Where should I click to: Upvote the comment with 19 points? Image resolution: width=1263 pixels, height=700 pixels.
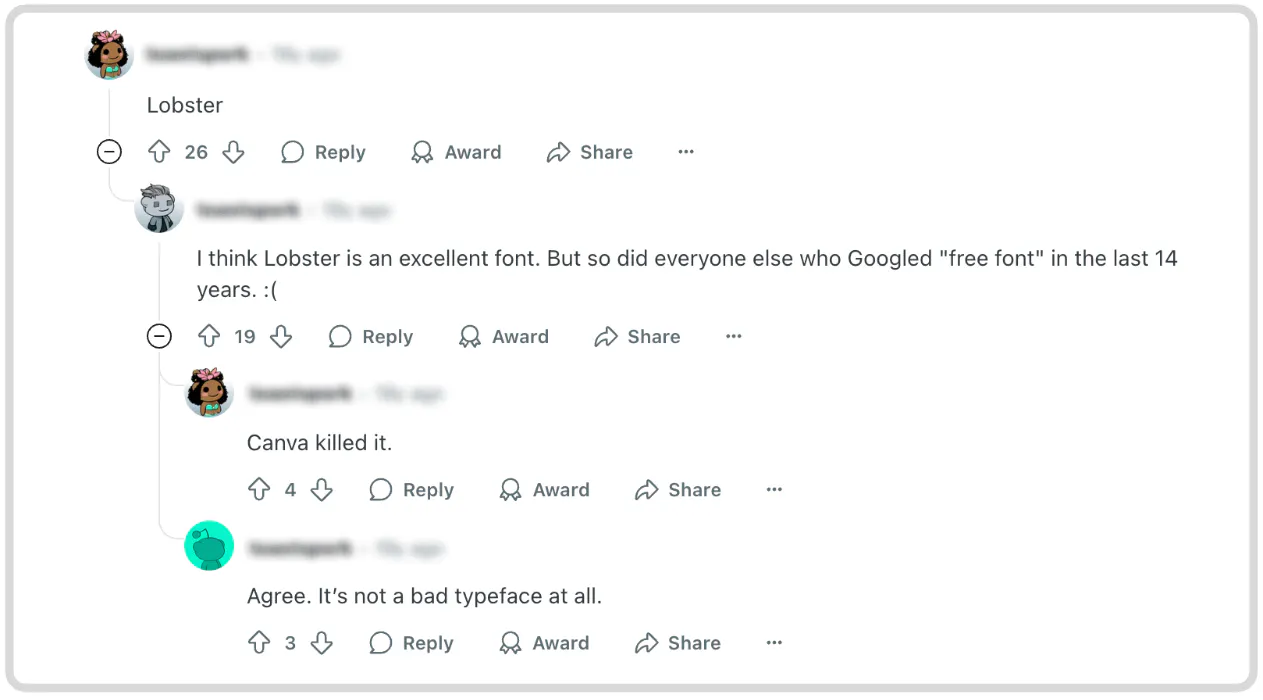click(210, 337)
